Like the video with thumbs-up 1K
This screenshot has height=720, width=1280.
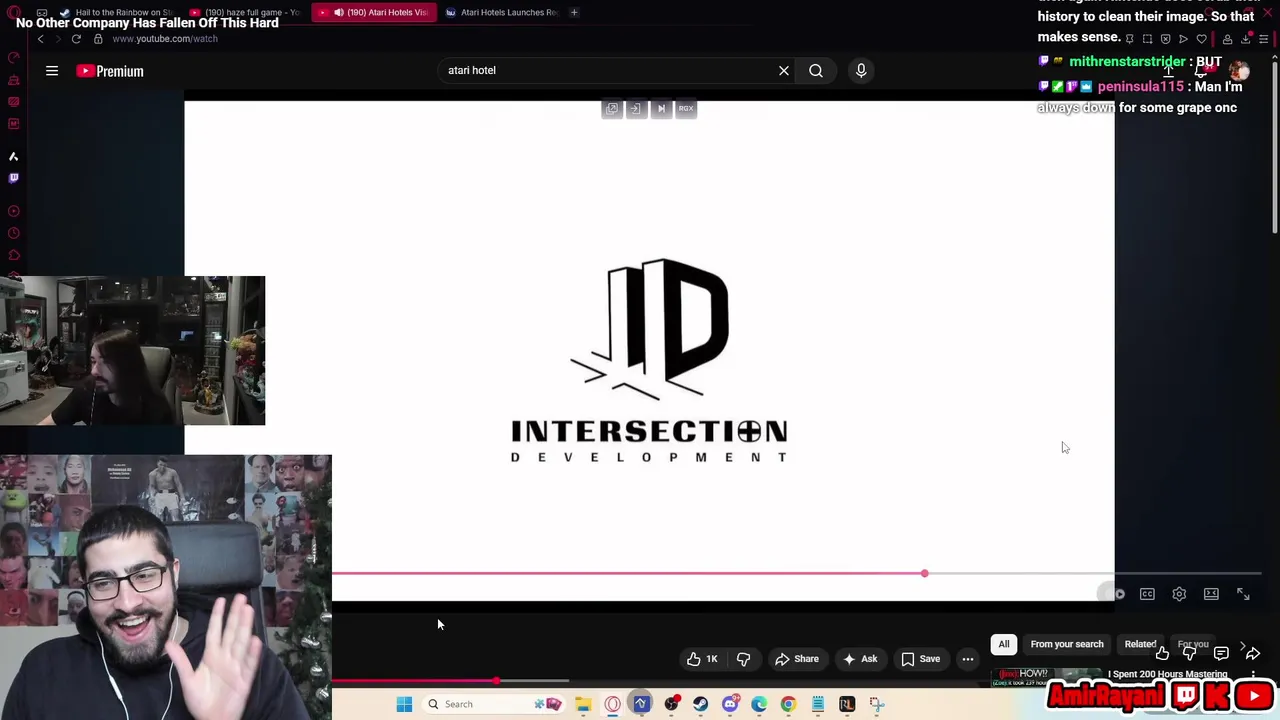(702, 659)
